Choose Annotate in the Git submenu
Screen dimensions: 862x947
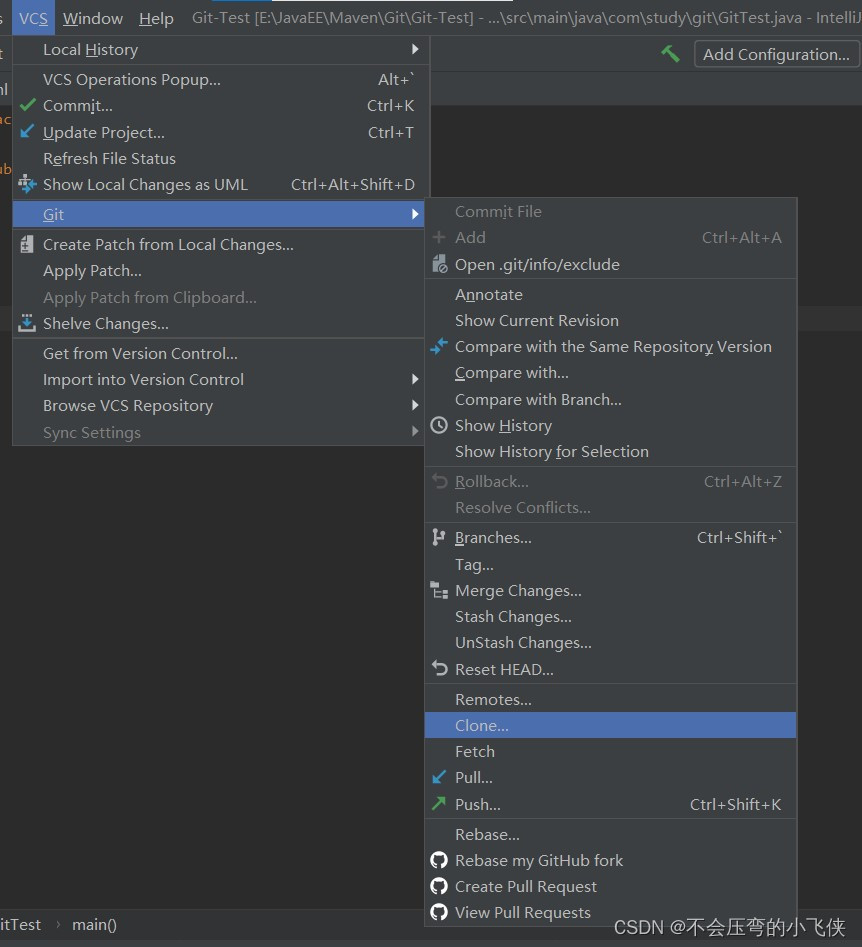(x=610, y=294)
